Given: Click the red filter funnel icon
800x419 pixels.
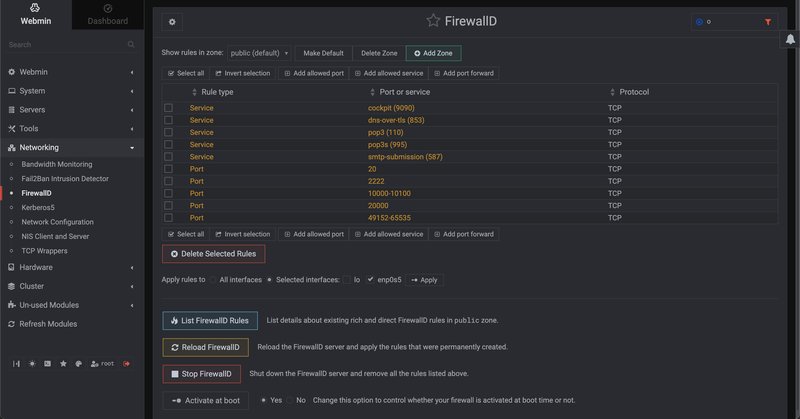Looking at the screenshot, I should pos(768,21).
